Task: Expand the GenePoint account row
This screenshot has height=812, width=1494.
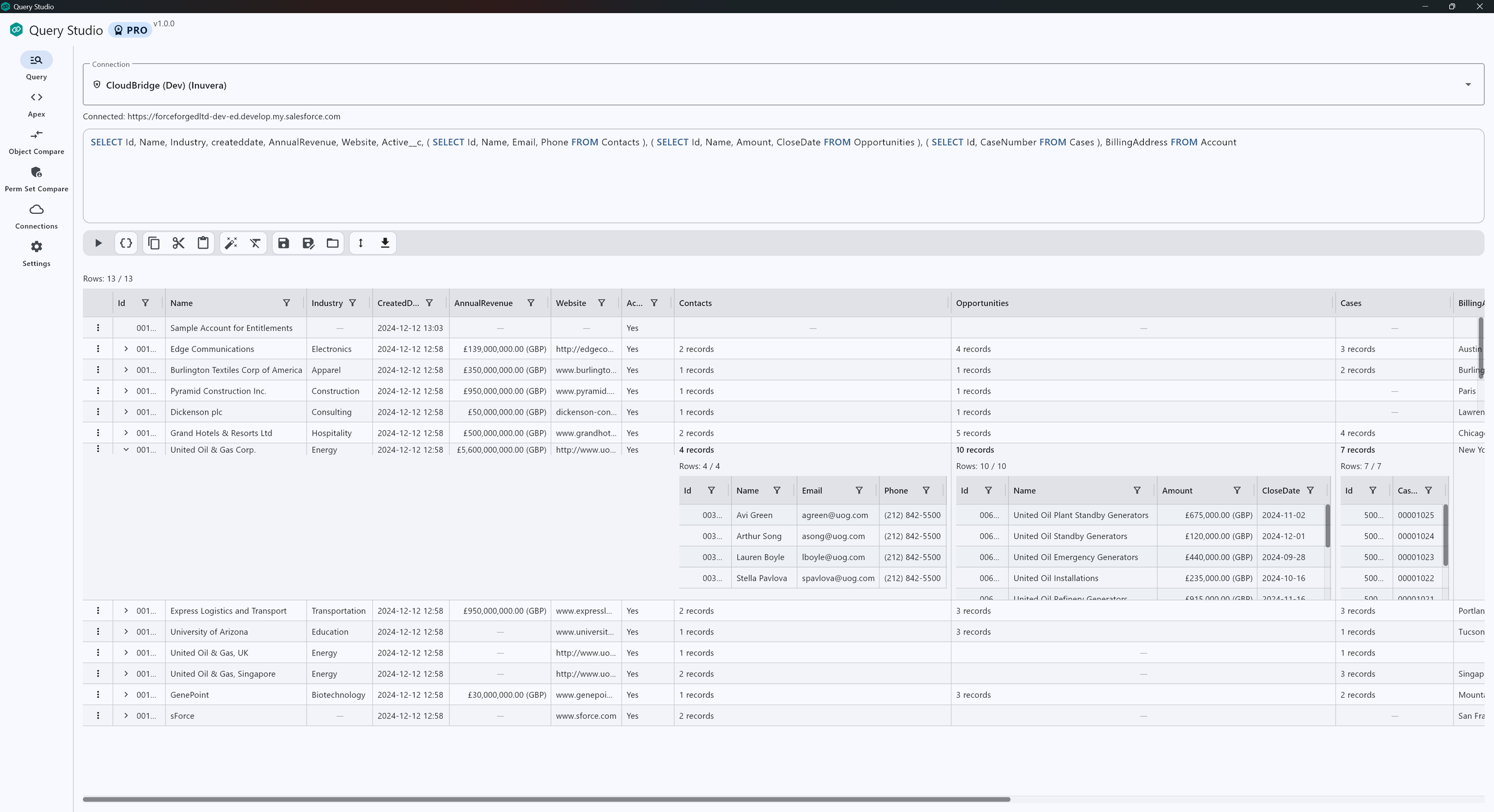Action: click(126, 695)
